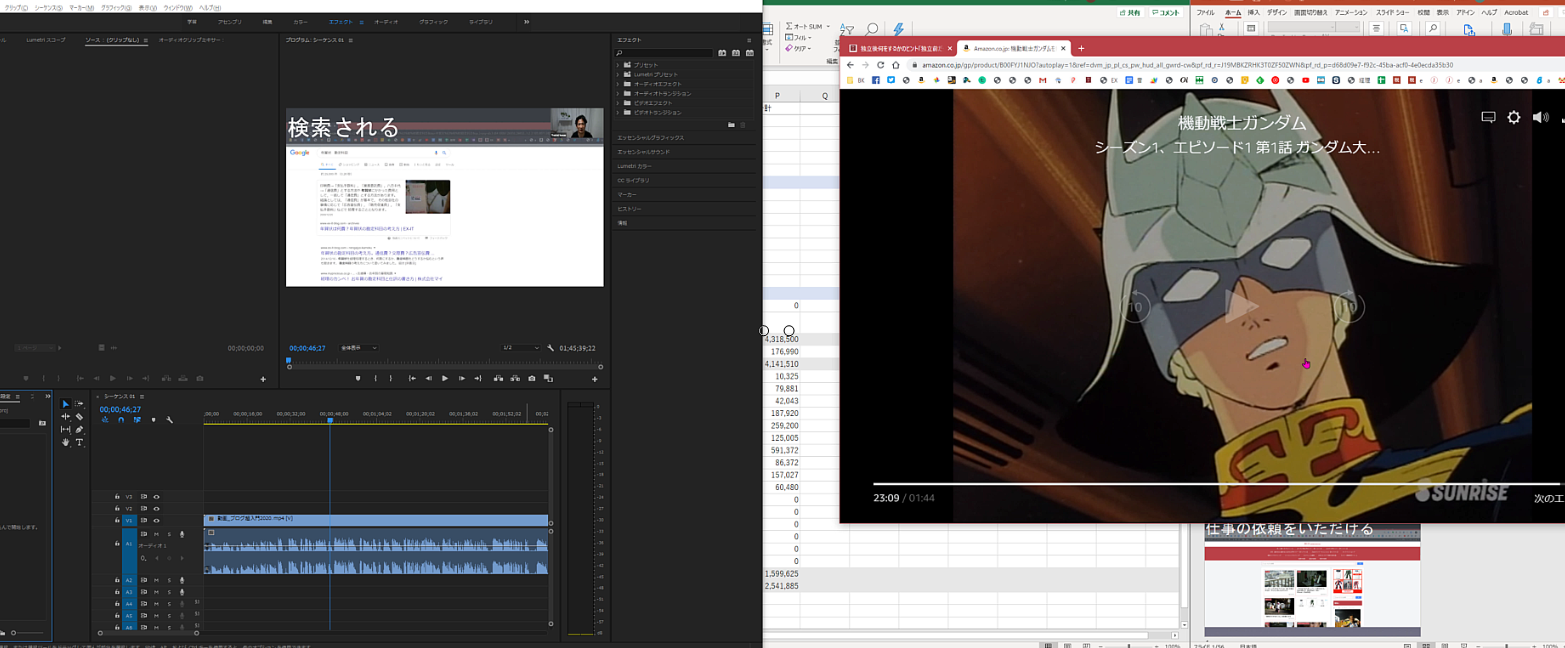Open the video player settings gear
Viewport: 1565px width, 648px height.
[x=1513, y=117]
